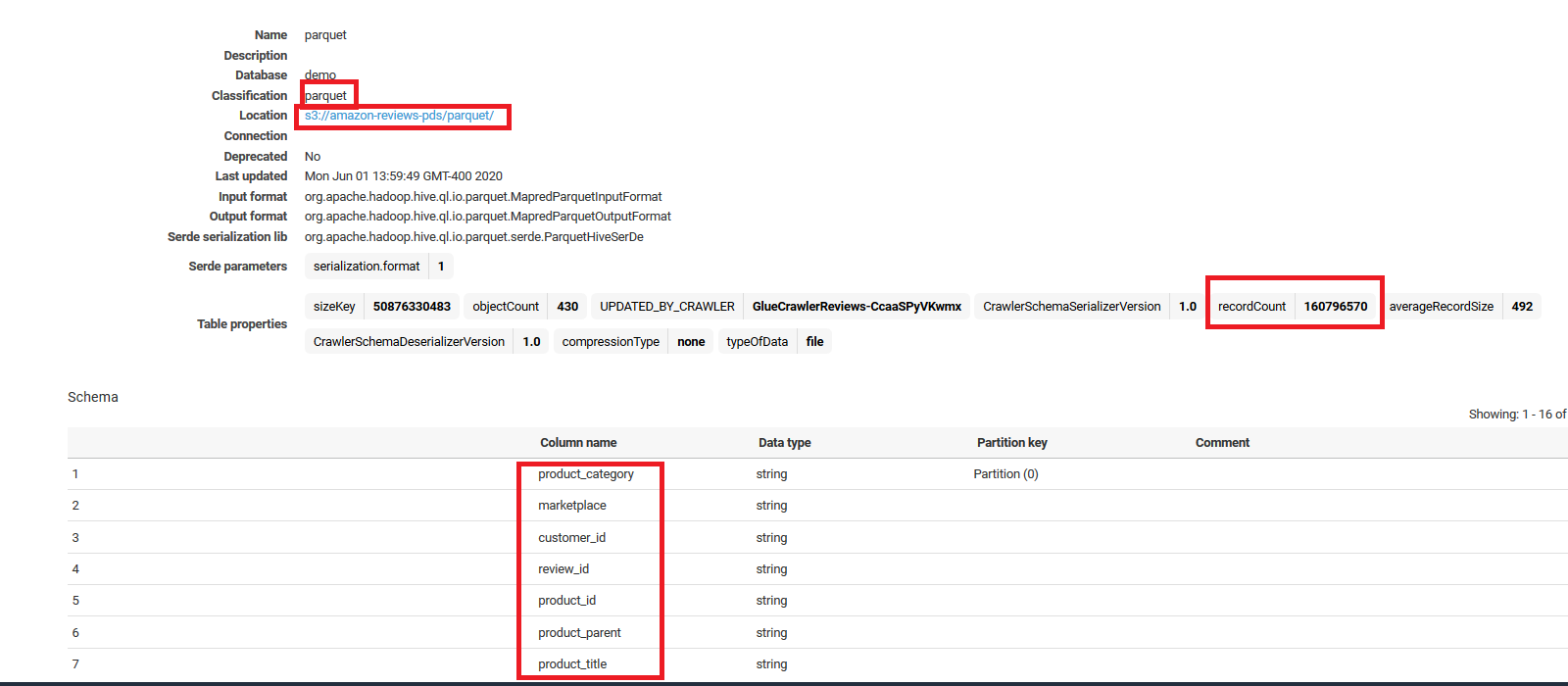The image size is (1568, 686).
Task: Click the averageRecordSize property tag
Action: coord(1441,307)
